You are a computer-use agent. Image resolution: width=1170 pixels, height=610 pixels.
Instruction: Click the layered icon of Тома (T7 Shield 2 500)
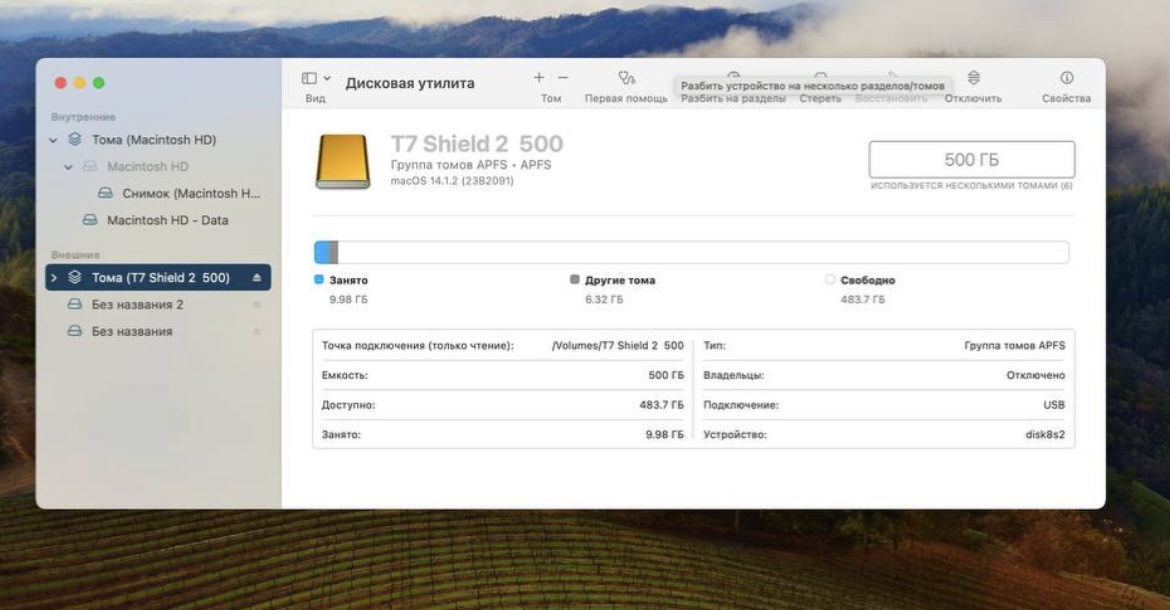pos(75,277)
